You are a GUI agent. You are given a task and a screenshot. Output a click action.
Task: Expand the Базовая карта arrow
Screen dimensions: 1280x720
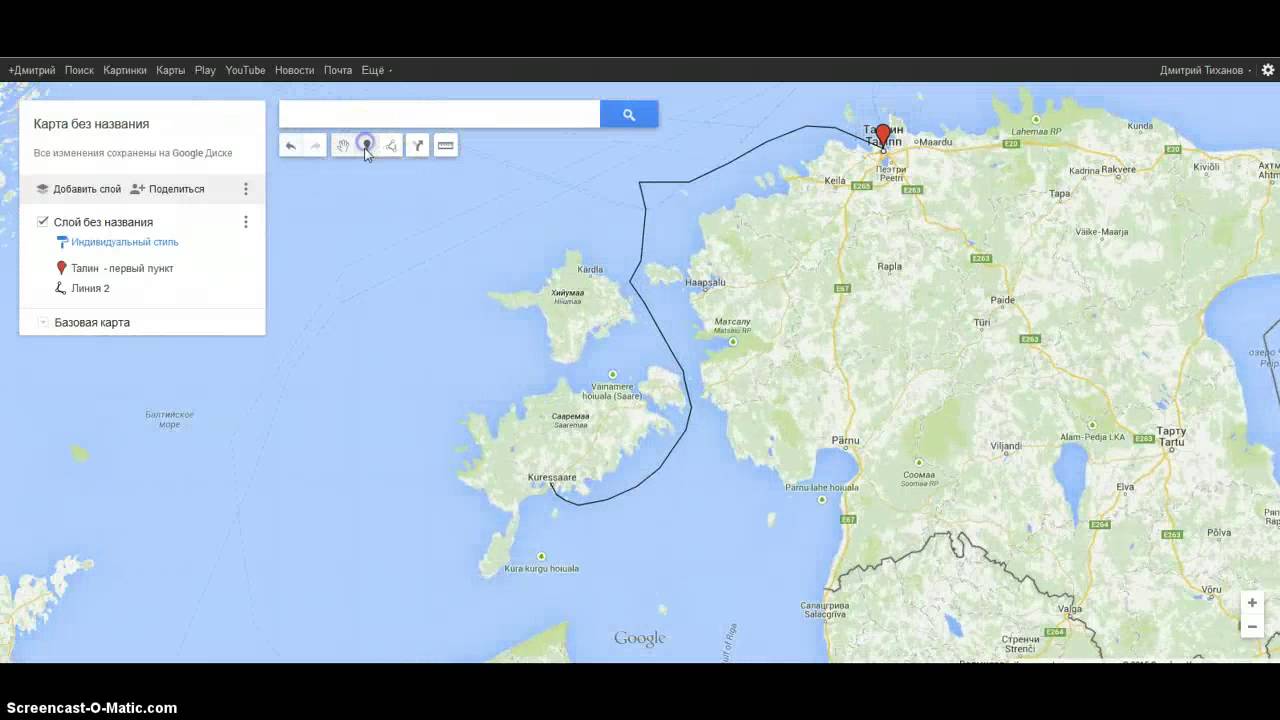pyautogui.click(x=43, y=322)
